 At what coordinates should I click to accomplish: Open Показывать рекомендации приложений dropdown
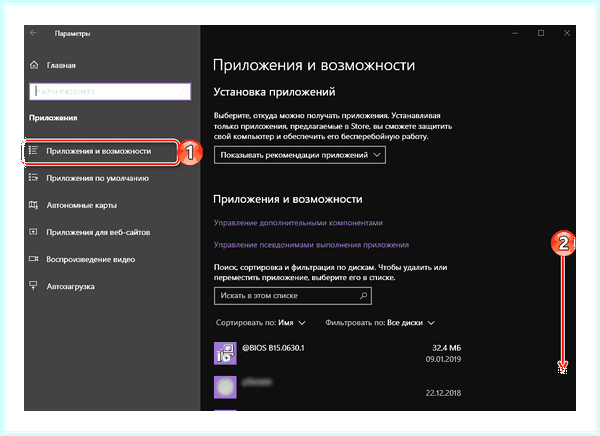pos(300,155)
